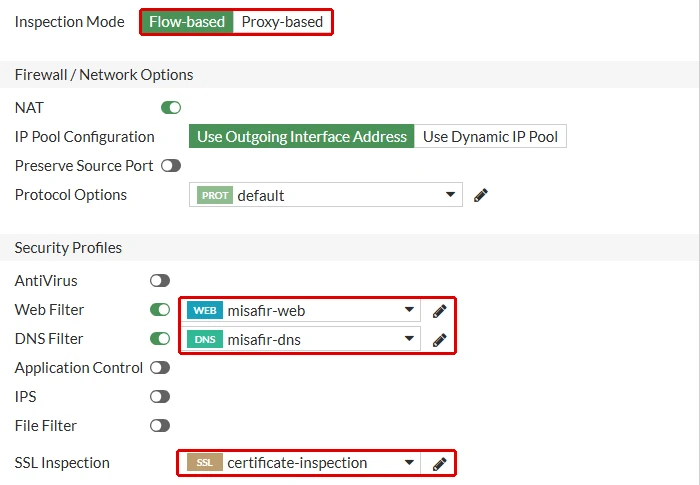Viewport: 700px width, 485px height.
Task: Click the Security Profiles section header
Action: coord(68,248)
